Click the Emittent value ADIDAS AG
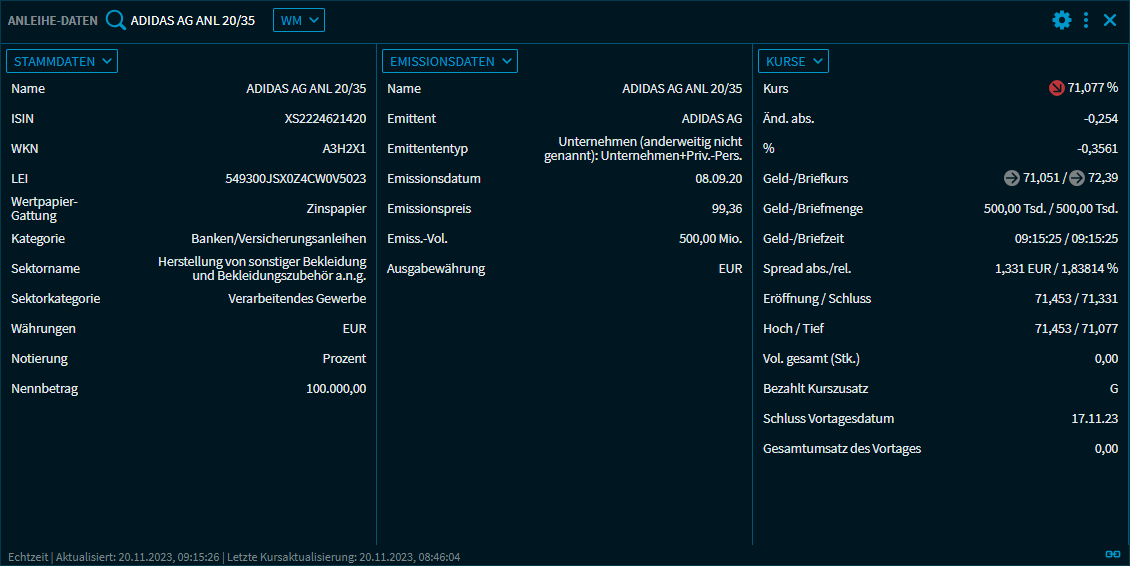This screenshot has width=1130, height=566. (712, 119)
